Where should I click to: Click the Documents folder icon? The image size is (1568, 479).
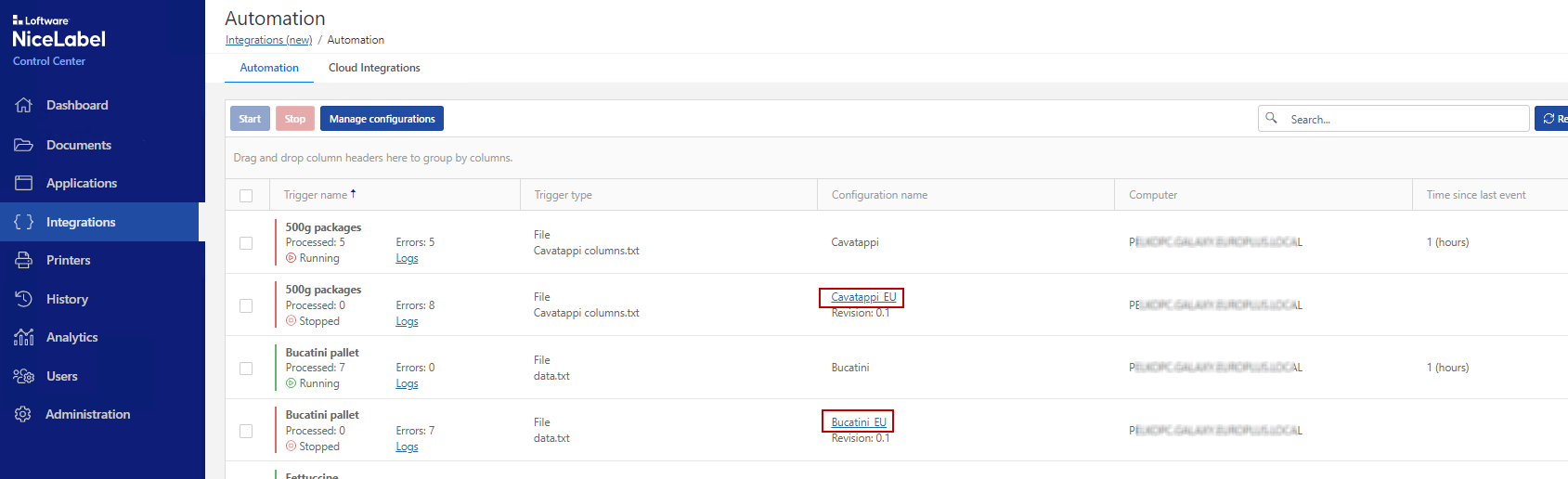24,145
